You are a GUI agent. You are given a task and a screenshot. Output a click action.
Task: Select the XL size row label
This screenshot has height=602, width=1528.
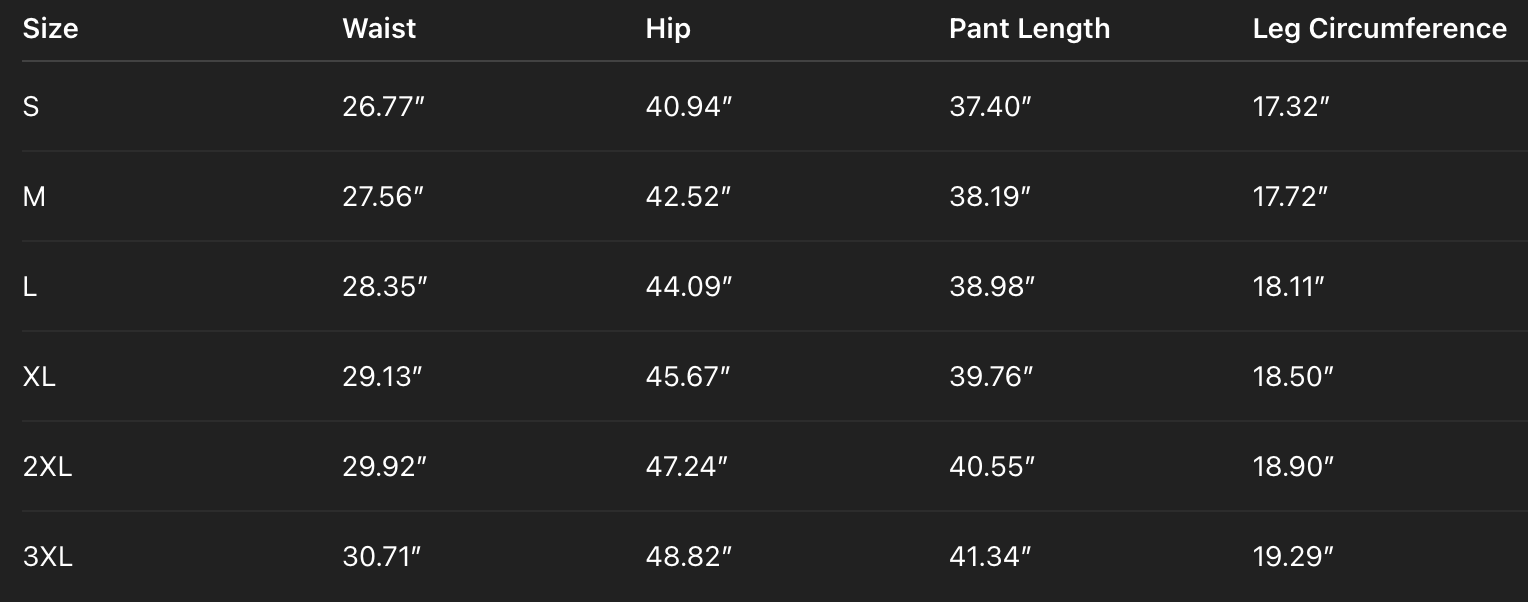(39, 377)
